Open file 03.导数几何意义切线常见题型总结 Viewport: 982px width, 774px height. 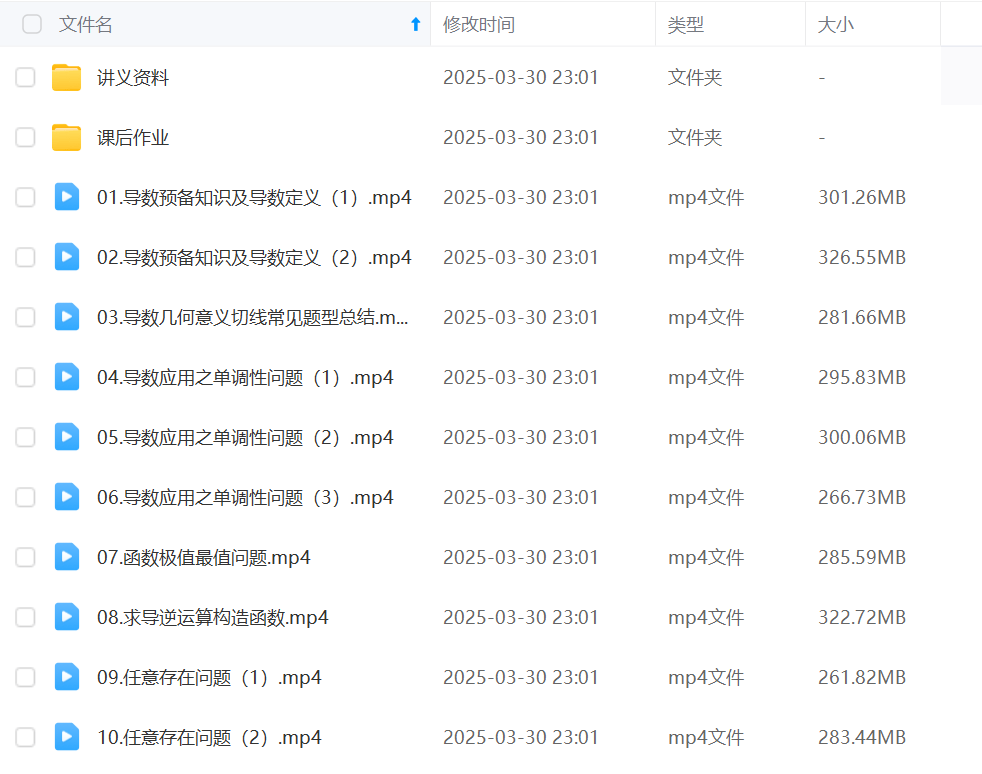click(x=252, y=317)
